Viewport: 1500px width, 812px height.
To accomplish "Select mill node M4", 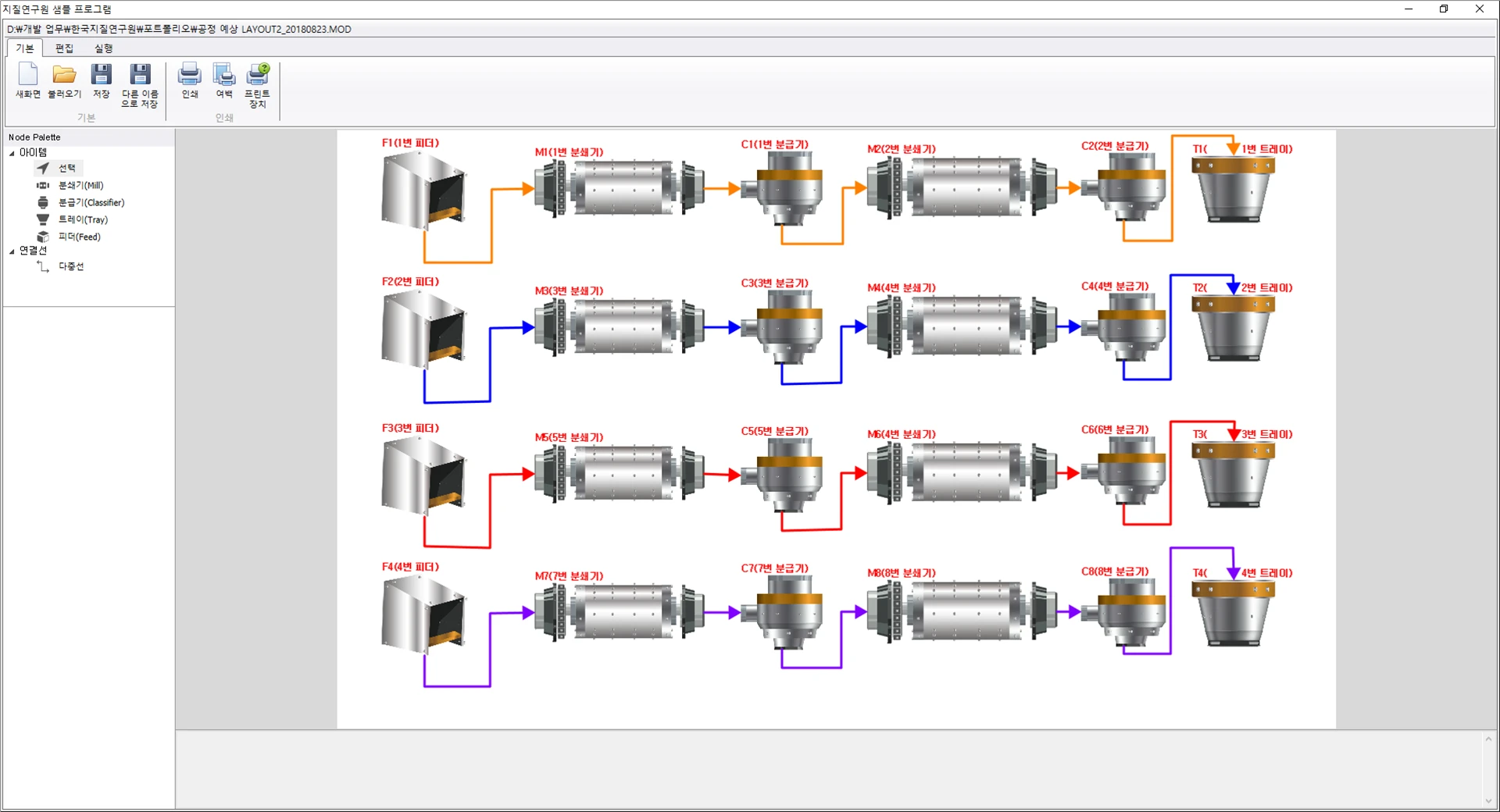I will click(x=962, y=326).
